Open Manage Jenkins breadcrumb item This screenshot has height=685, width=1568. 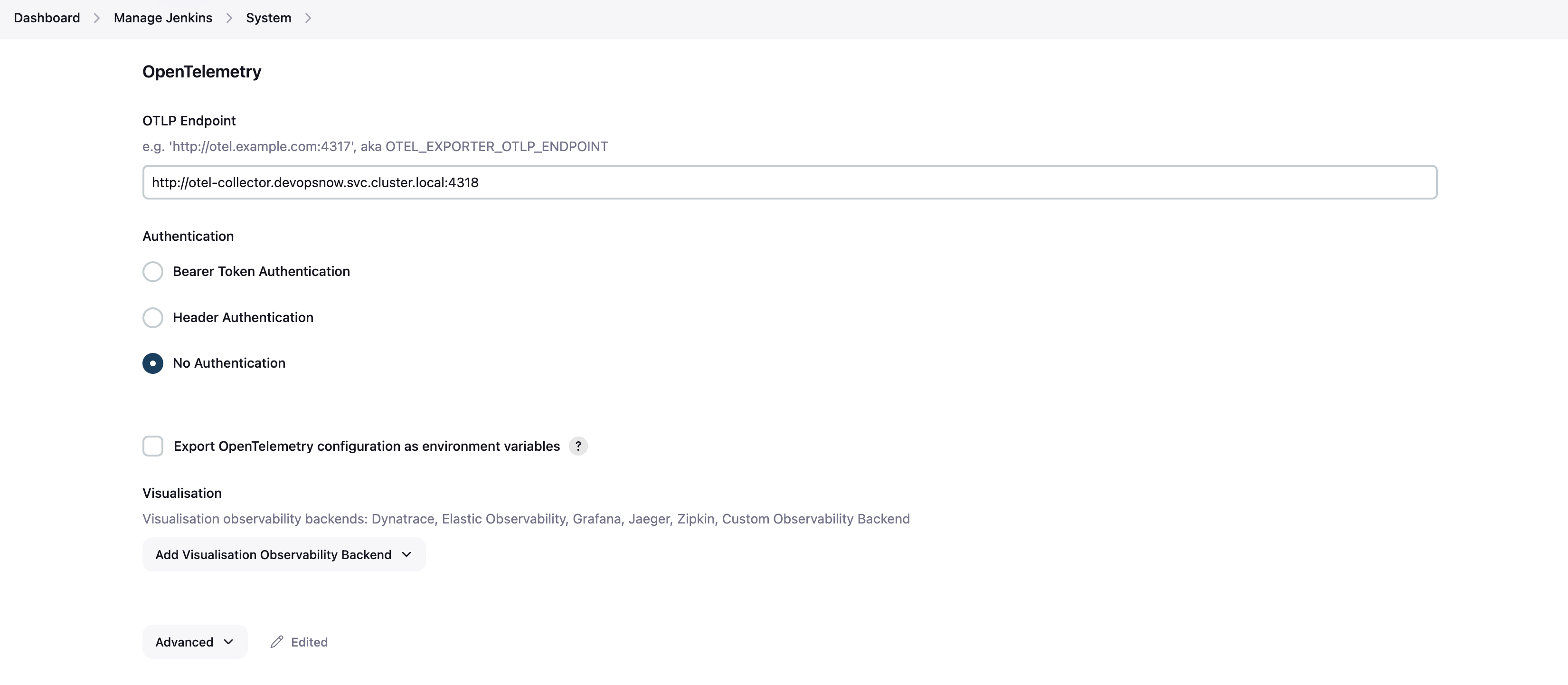click(x=162, y=18)
